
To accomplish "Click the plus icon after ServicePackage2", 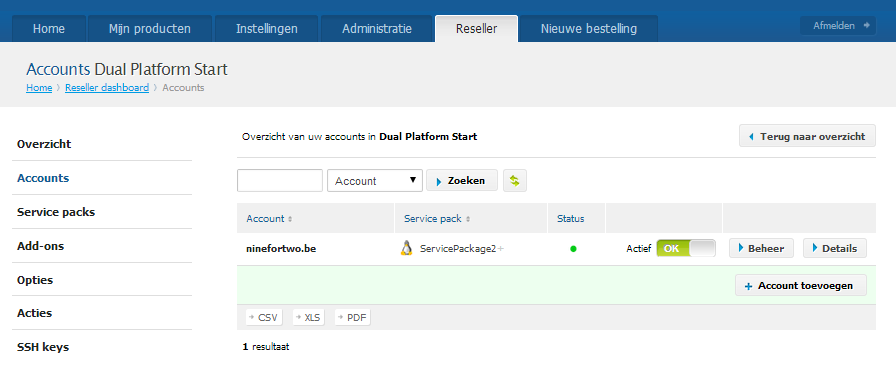I will click(x=501, y=249).
